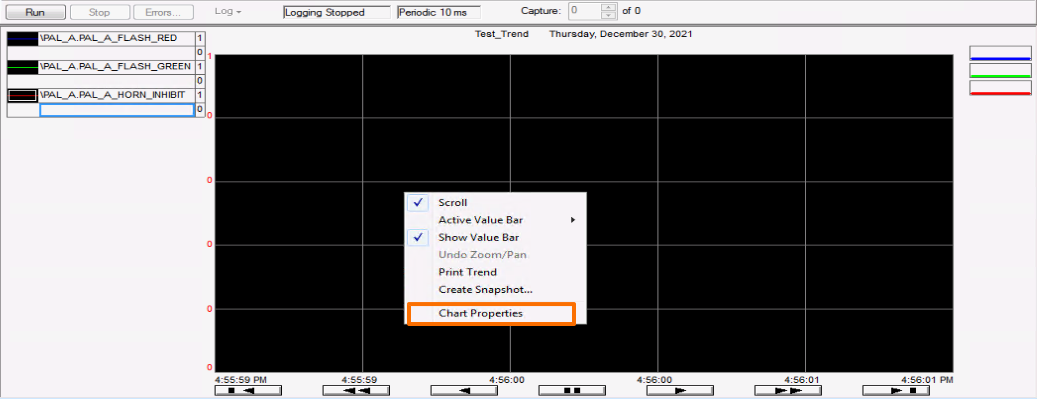The image size is (1037, 399).
Task: Click the green pen color swatch for FLASH_GREEN
Action: tap(22, 67)
